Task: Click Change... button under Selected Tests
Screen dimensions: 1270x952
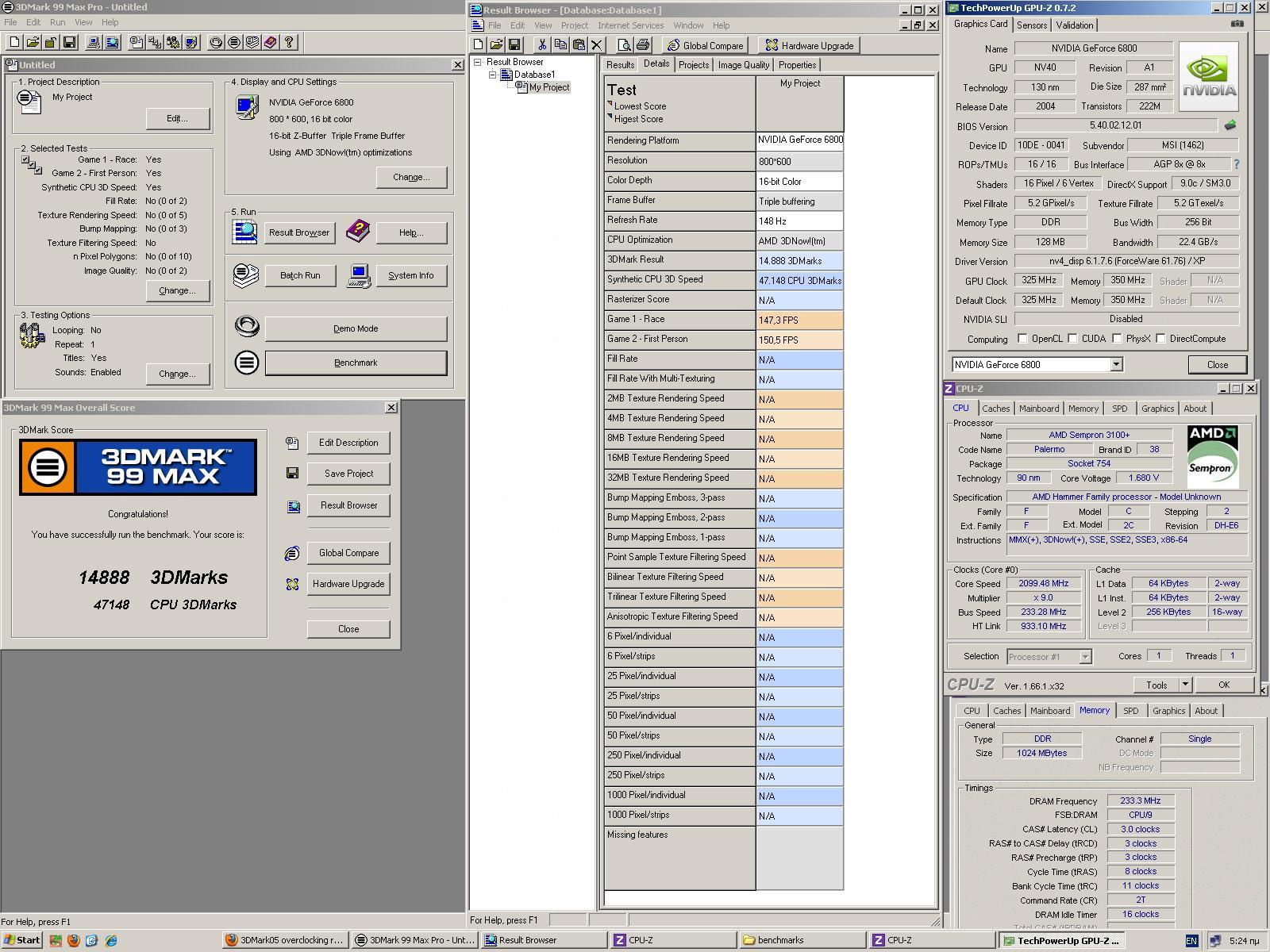Action: pyautogui.click(x=177, y=290)
